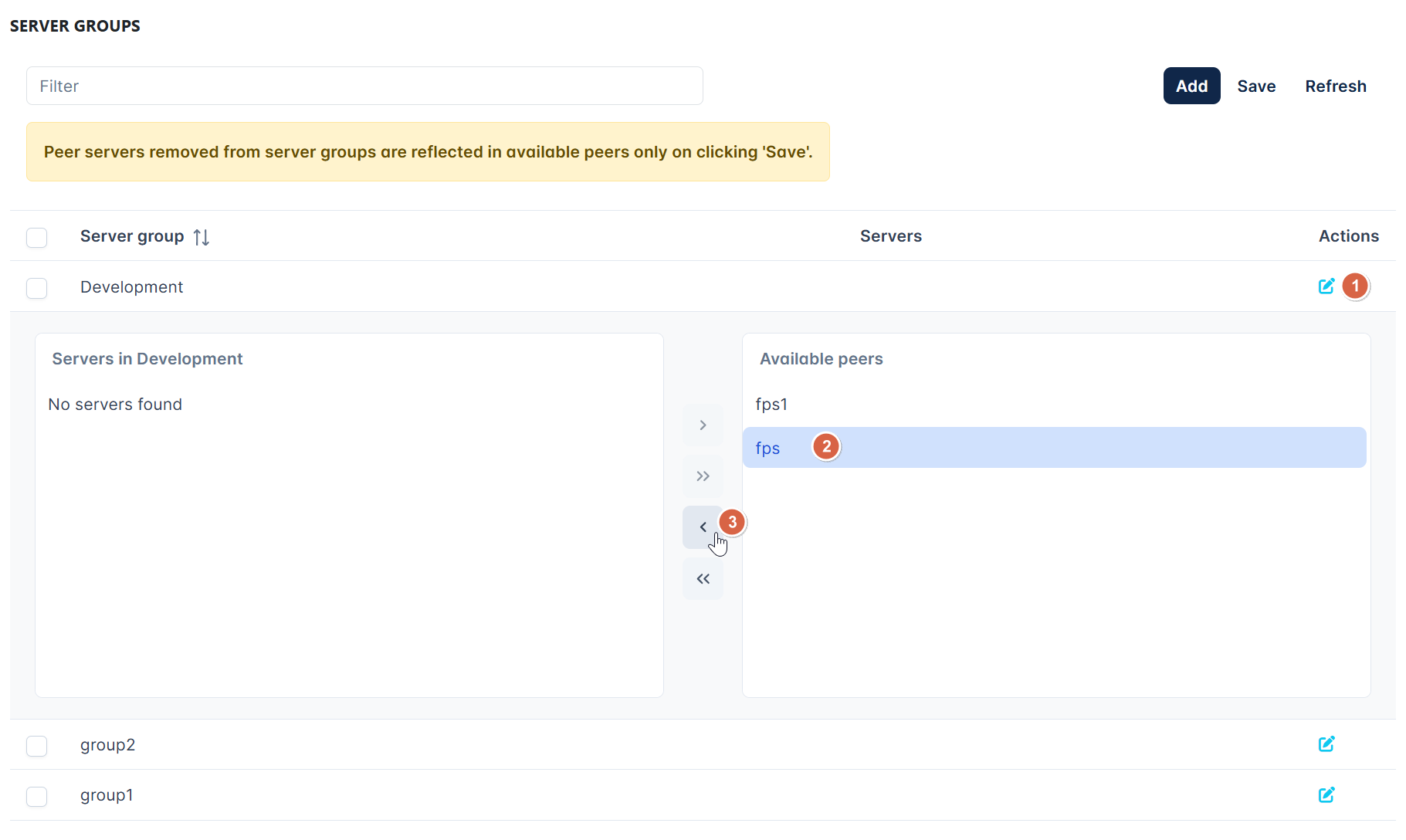Image resolution: width=1406 pixels, height=840 pixels.
Task: Click the edit icon for group2
Action: tap(1326, 744)
